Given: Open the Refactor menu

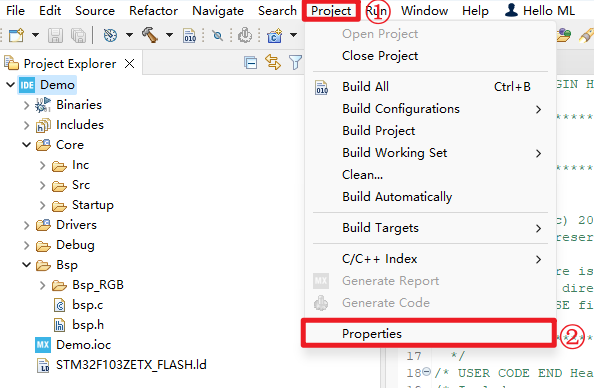Looking at the screenshot, I should (153, 11).
